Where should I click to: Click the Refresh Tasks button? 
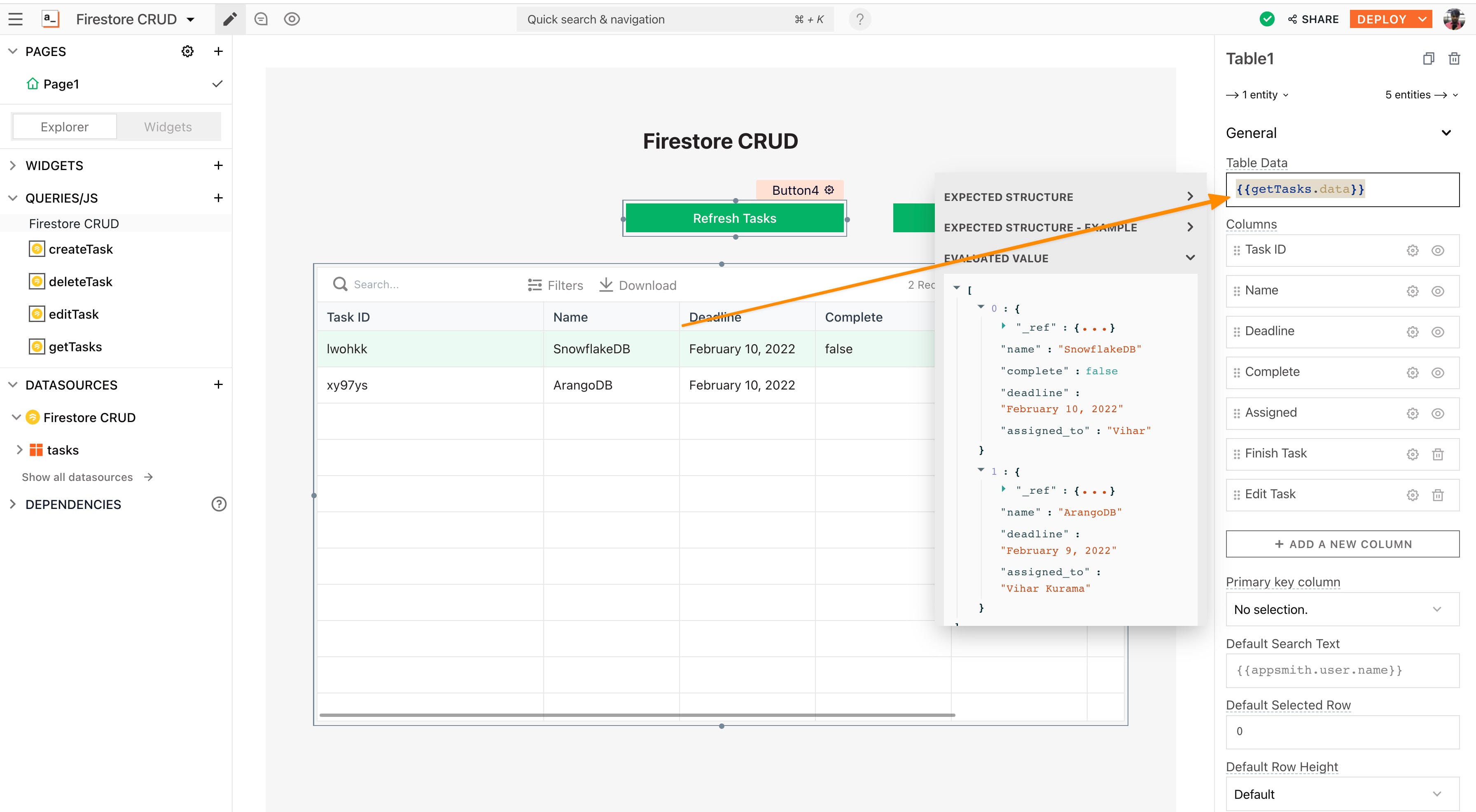pos(734,218)
